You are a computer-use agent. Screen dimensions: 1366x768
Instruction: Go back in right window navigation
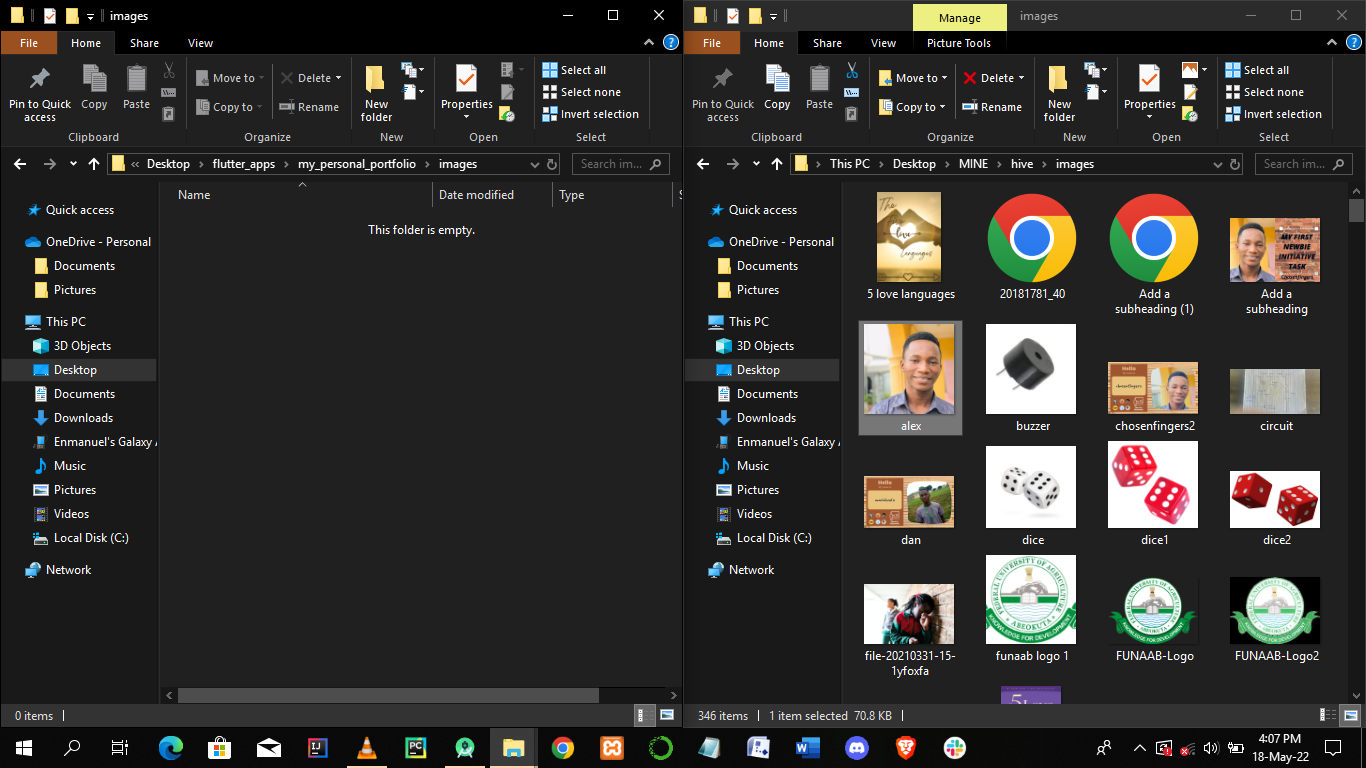pos(702,164)
